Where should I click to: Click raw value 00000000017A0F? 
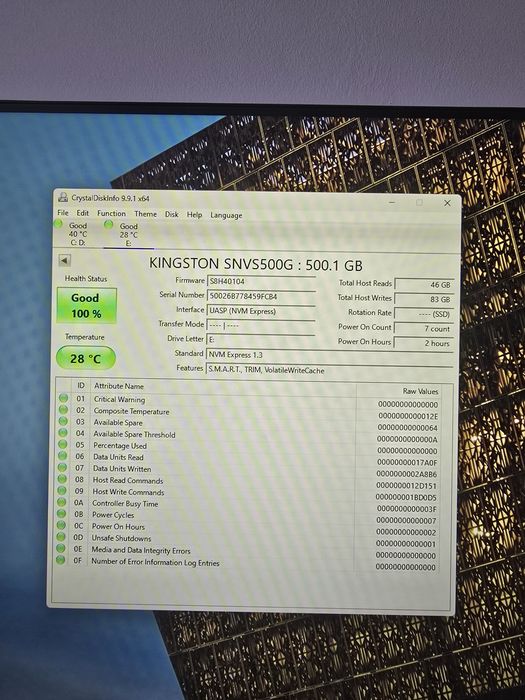pos(408,462)
